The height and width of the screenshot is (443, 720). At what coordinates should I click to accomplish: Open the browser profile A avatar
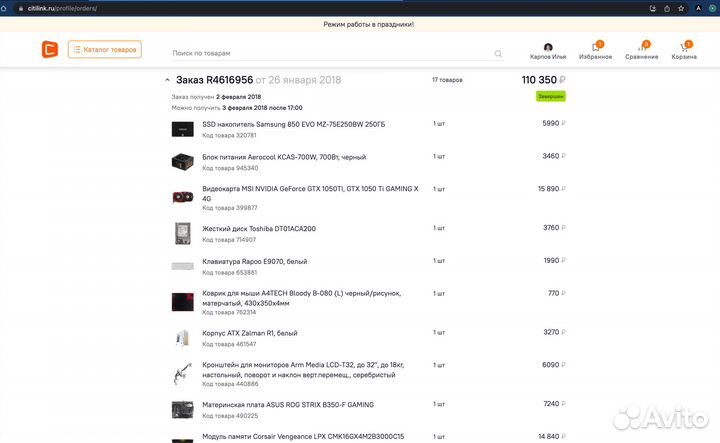(x=698, y=8)
